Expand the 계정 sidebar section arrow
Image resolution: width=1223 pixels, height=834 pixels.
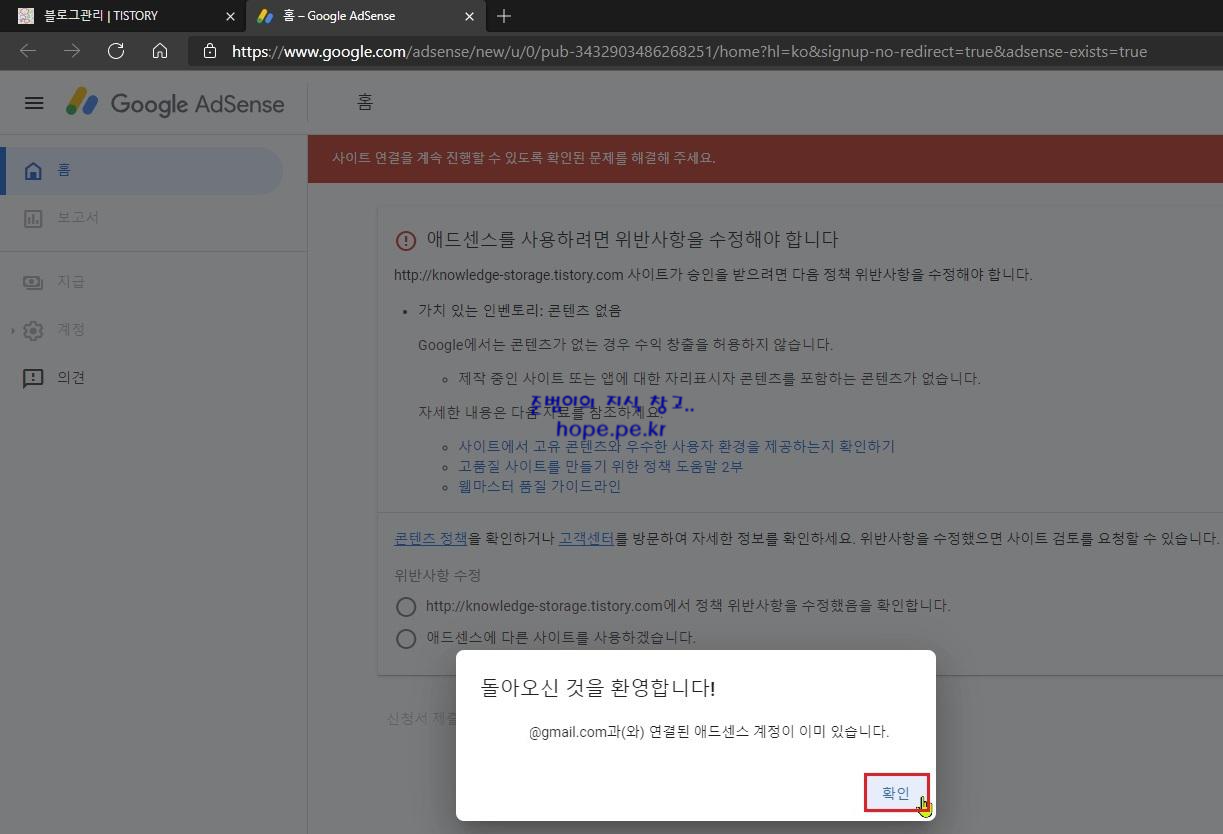point(12,330)
